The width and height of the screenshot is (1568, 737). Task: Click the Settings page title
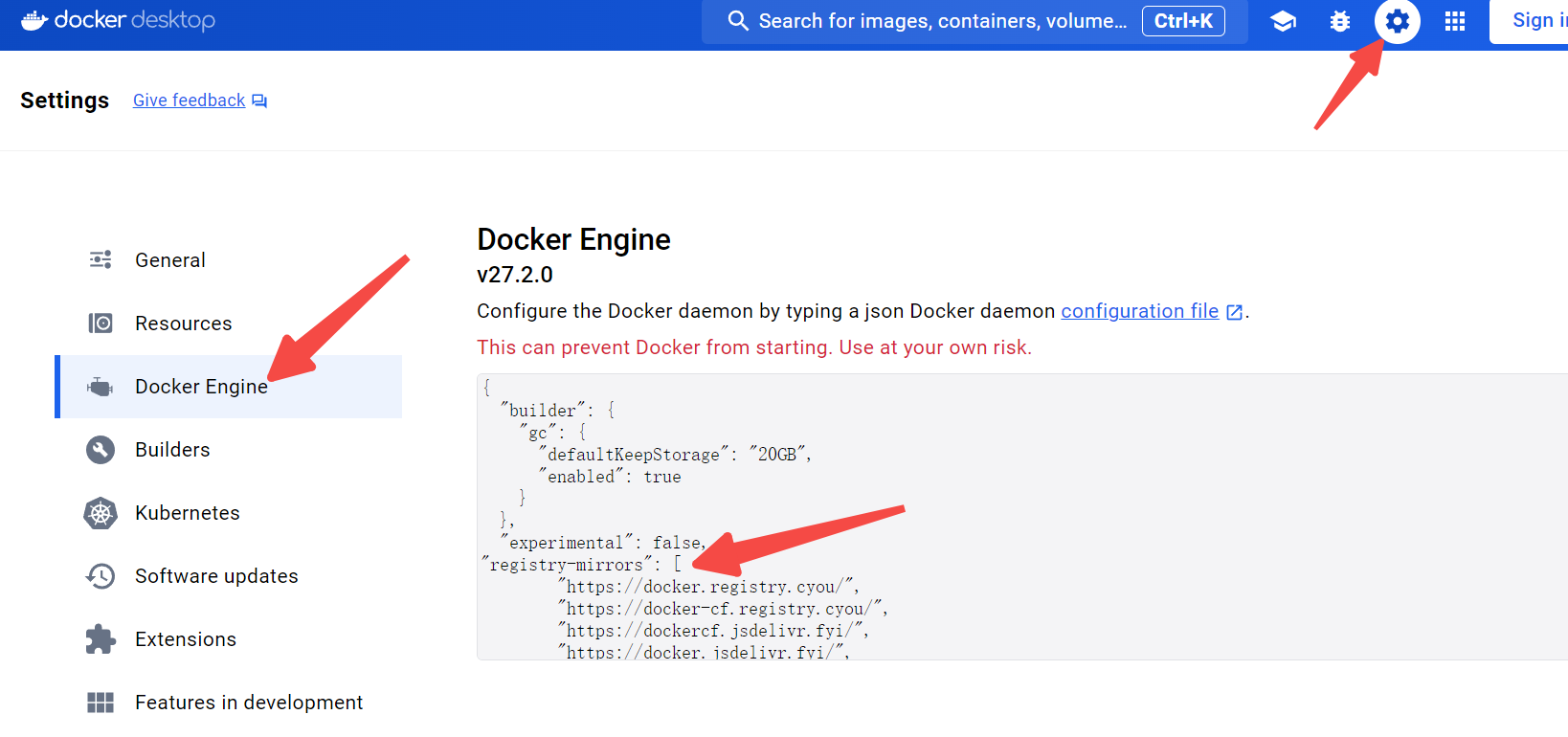[x=64, y=100]
